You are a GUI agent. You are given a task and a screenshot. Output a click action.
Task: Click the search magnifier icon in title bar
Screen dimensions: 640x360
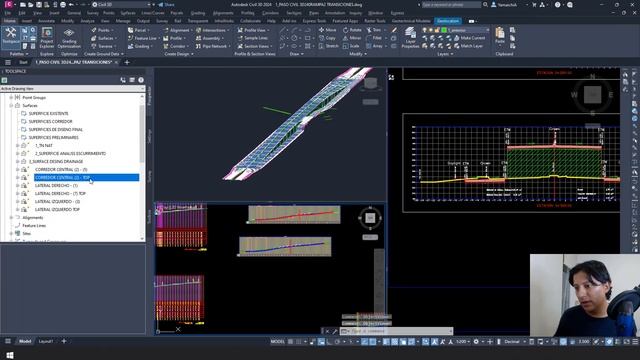click(x=485, y=4)
